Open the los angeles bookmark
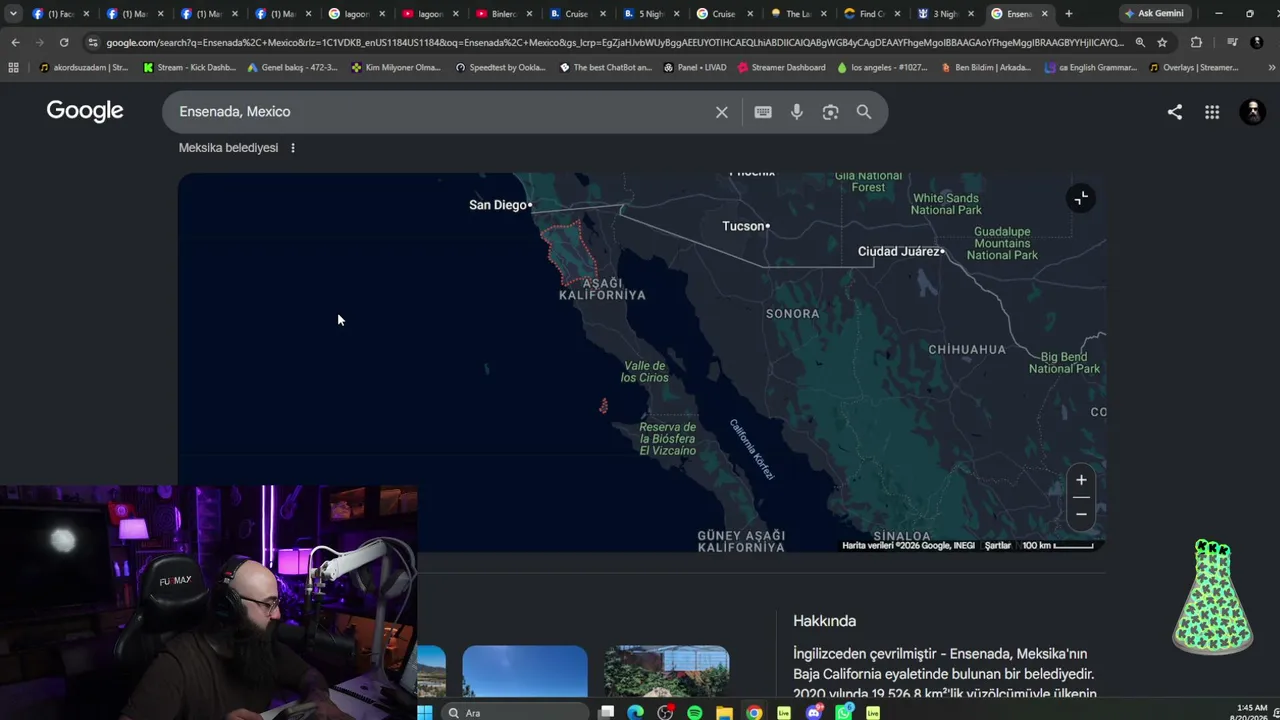 point(882,68)
